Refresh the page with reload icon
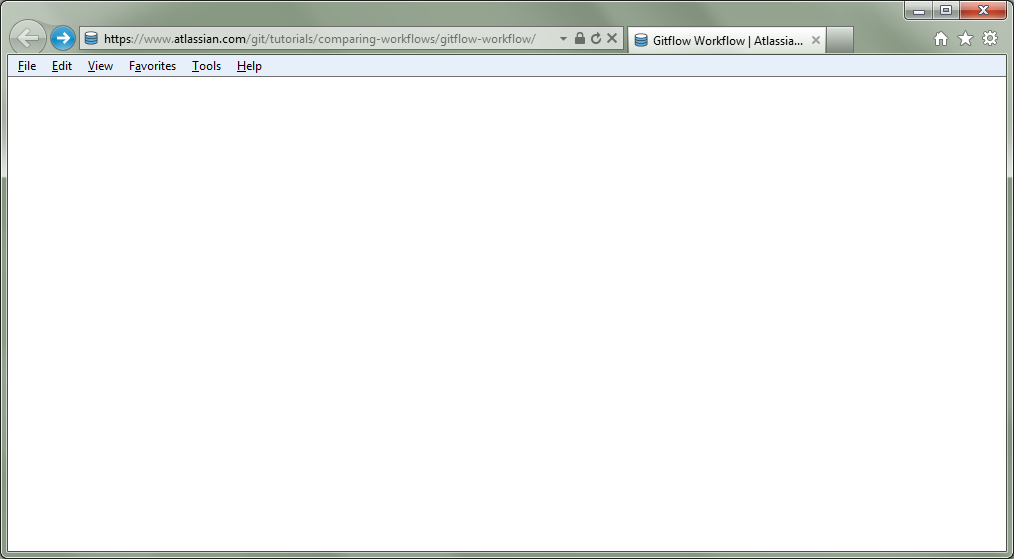This screenshot has height=559, width=1014. (x=596, y=39)
